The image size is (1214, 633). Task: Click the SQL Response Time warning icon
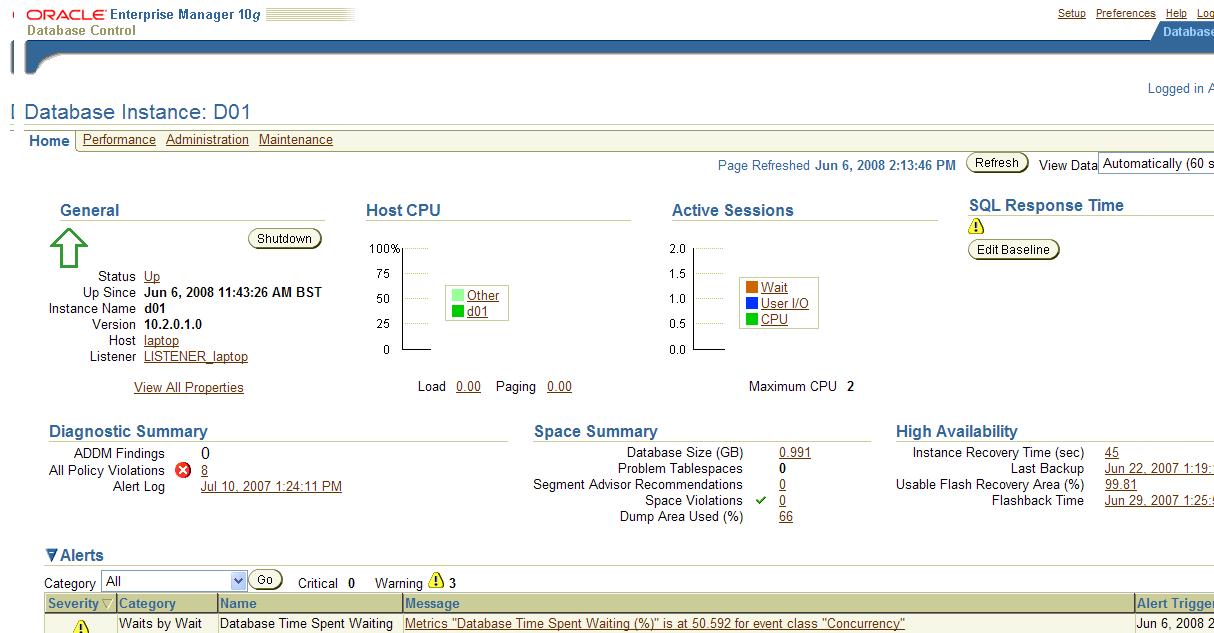pos(976,227)
